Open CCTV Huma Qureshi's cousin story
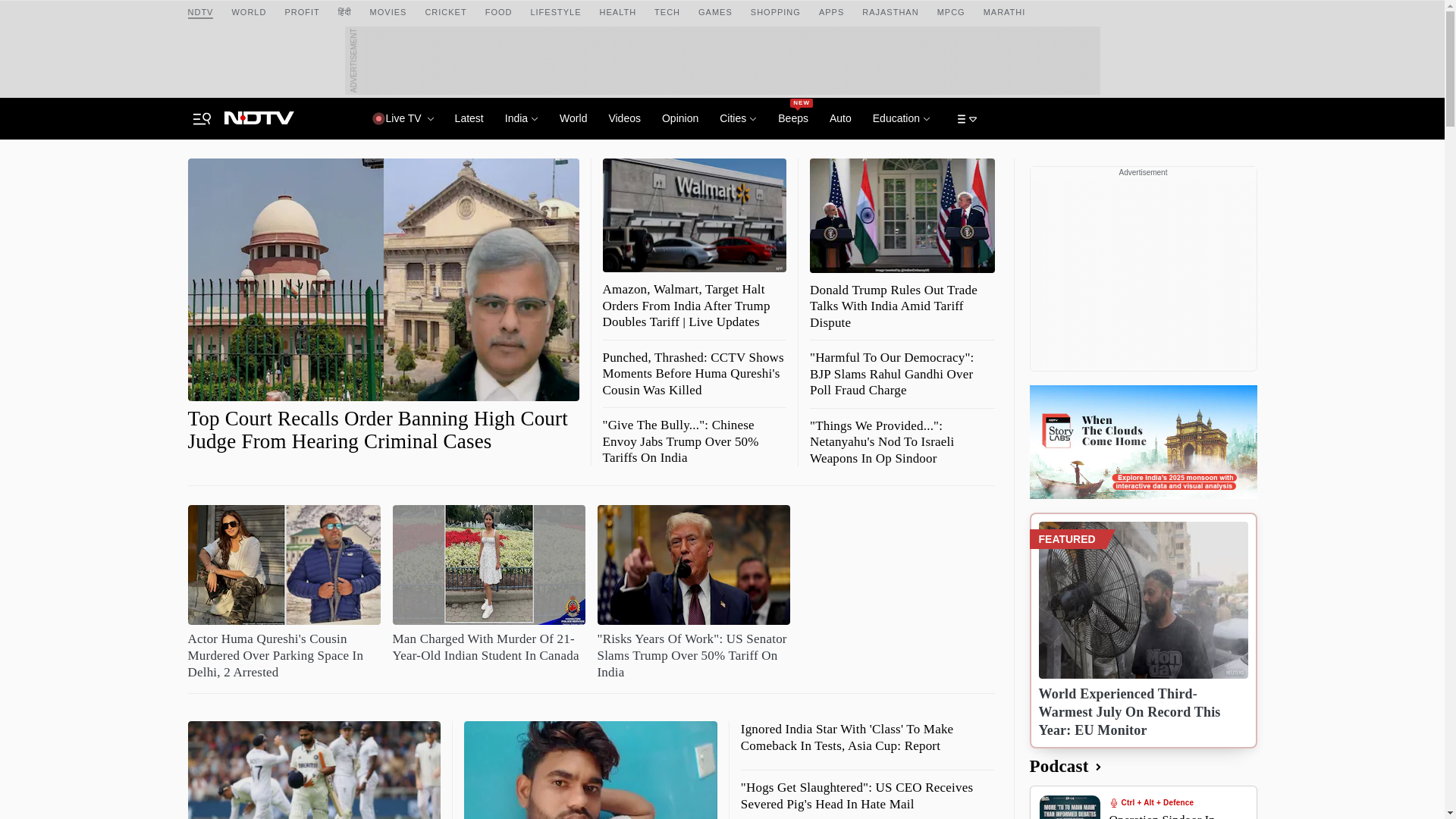 click(x=693, y=374)
